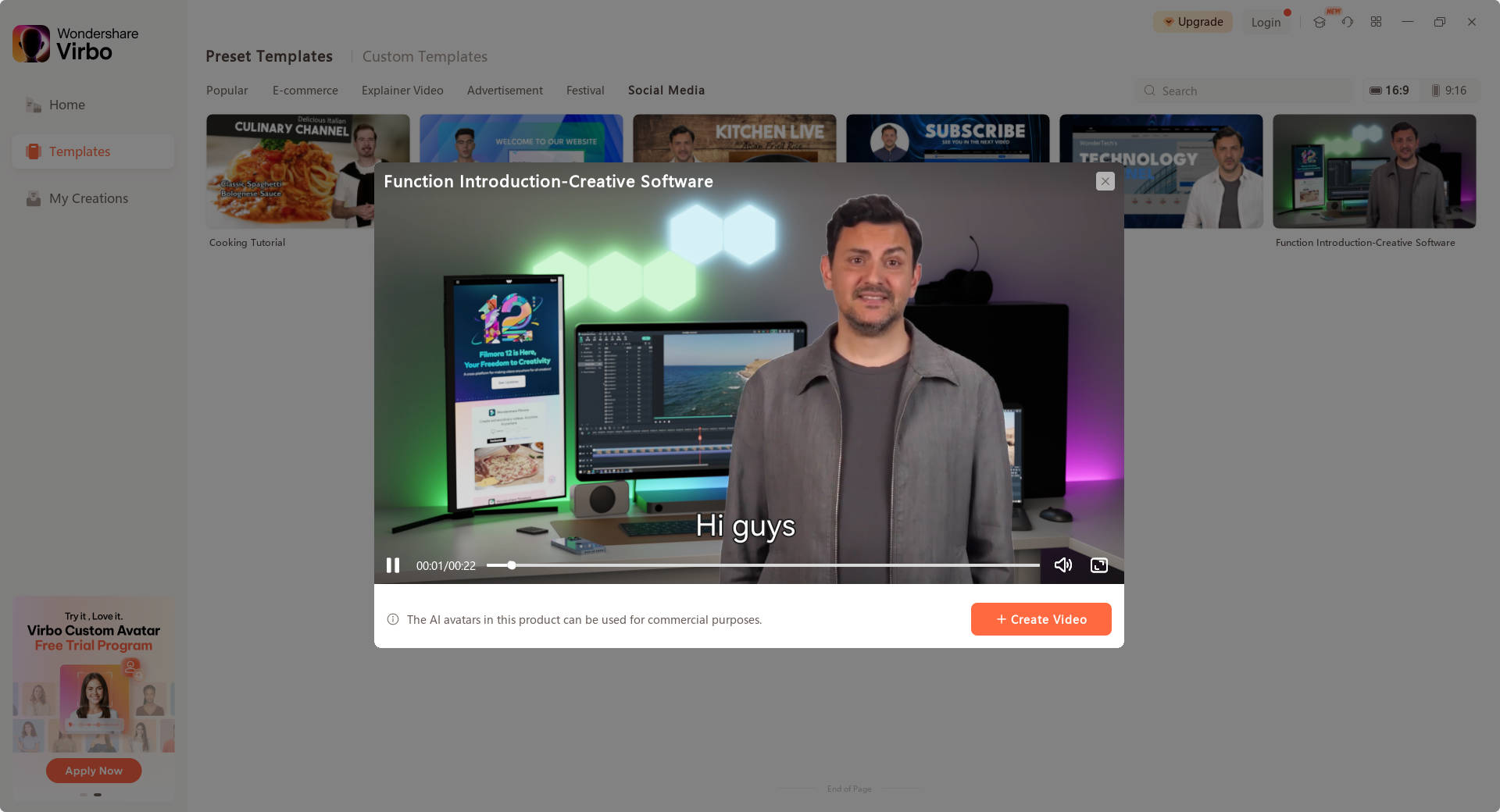The image size is (1500, 812).
Task: Click the Create Video button
Action: [1041, 619]
